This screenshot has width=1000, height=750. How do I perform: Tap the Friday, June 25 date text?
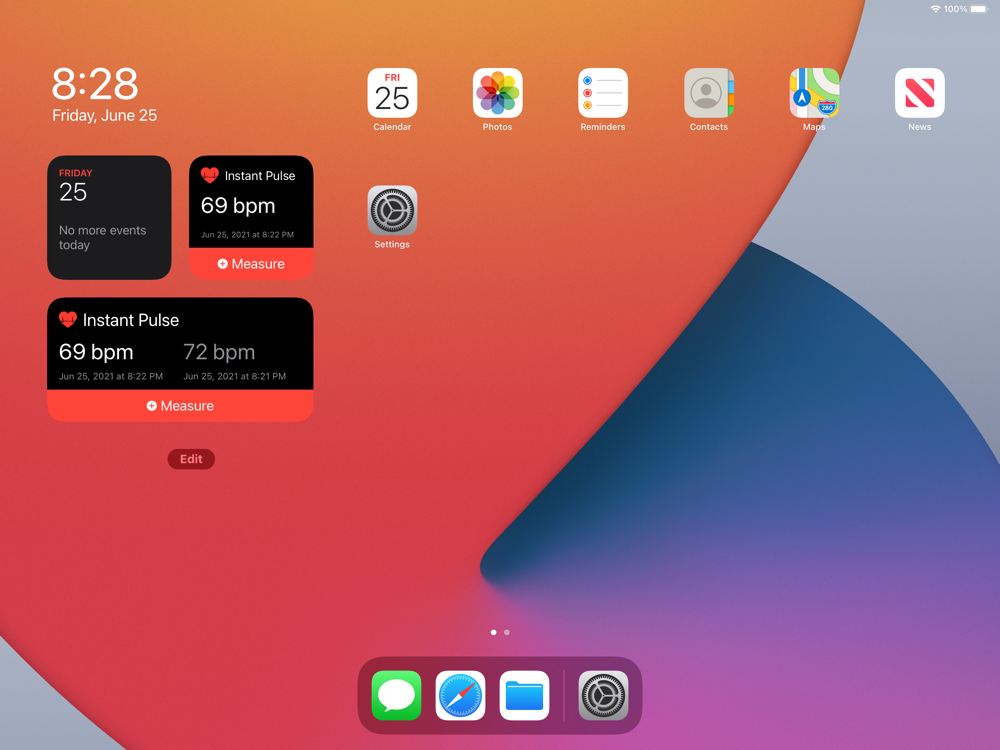(x=105, y=115)
